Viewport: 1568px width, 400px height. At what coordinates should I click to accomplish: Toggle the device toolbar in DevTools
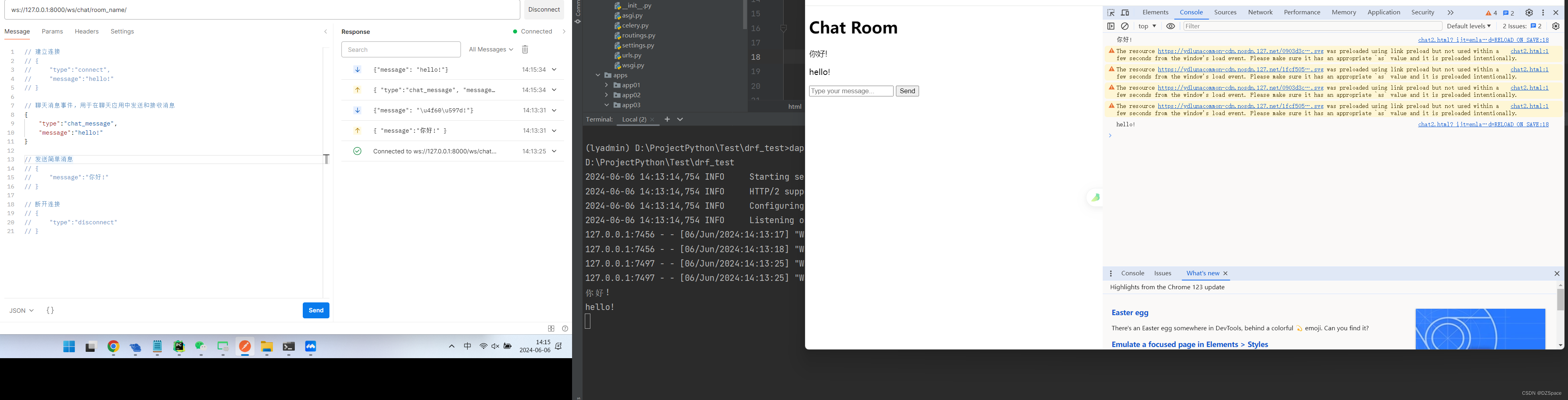1124,12
